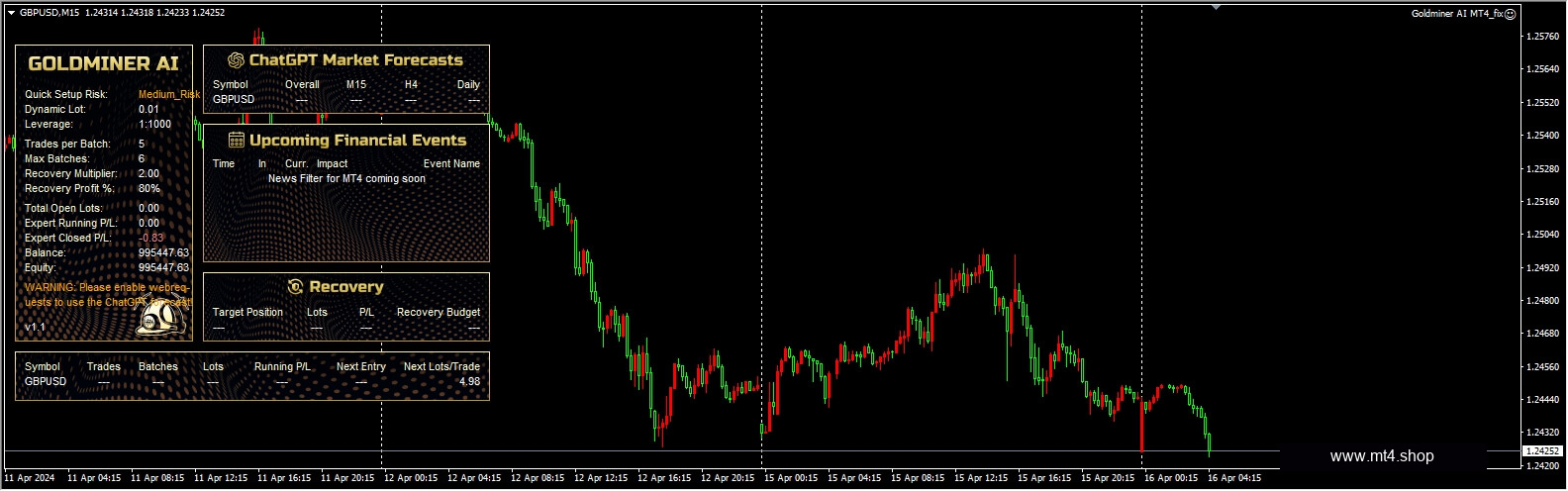The width and height of the screenshot is (1568, 491).
Task: Click the Recovery panel circular icon
Action: click(x=295, y=287)
